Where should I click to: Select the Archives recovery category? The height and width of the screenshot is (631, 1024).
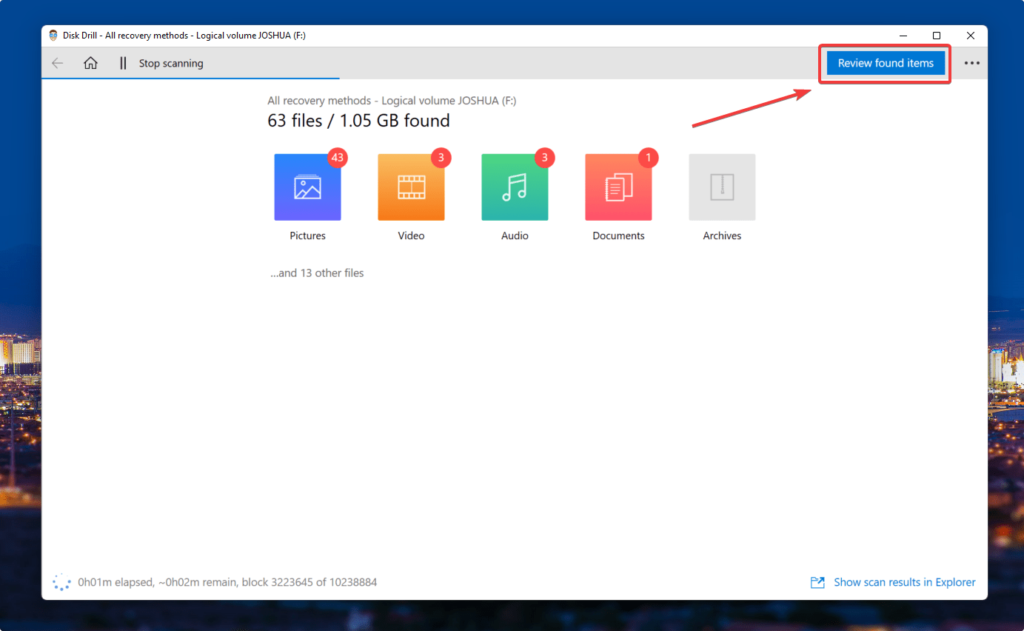721,186
